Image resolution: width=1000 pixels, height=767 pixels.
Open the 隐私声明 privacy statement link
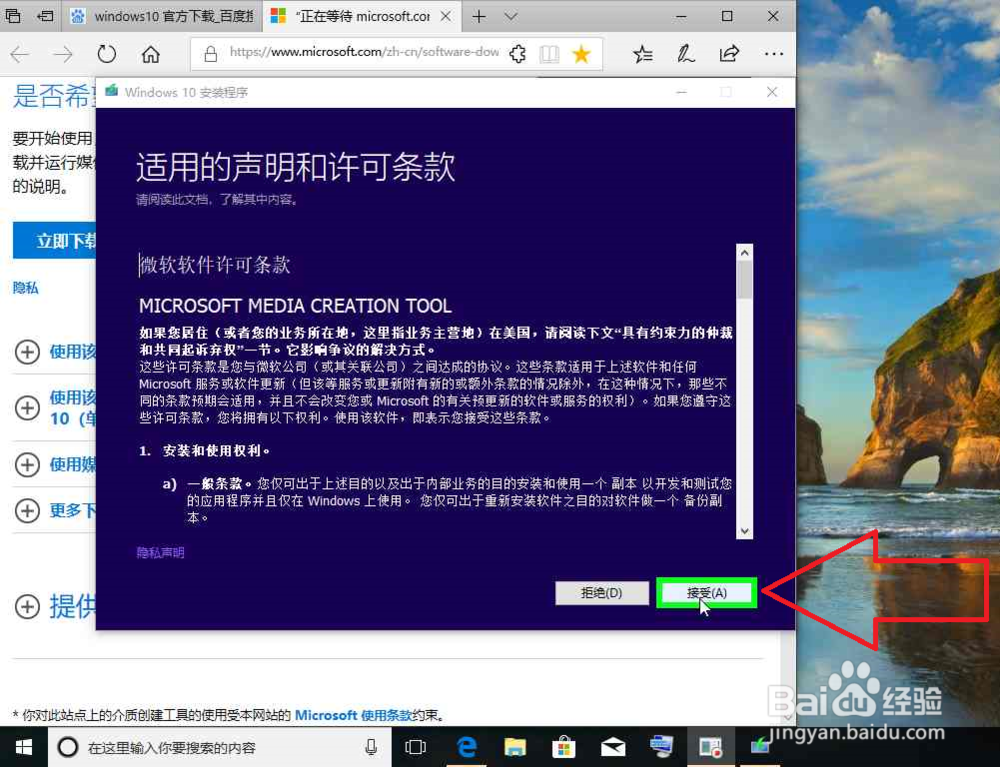[x=160, y=553]
